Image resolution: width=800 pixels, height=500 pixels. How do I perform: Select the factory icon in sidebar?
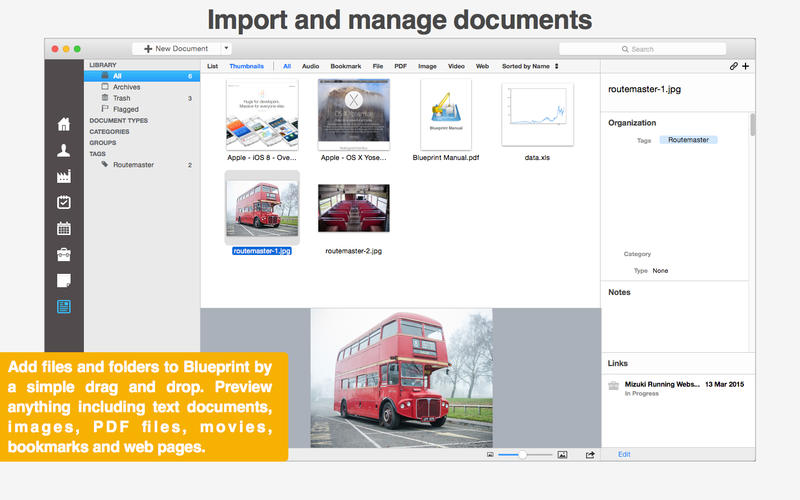[64, 176]
